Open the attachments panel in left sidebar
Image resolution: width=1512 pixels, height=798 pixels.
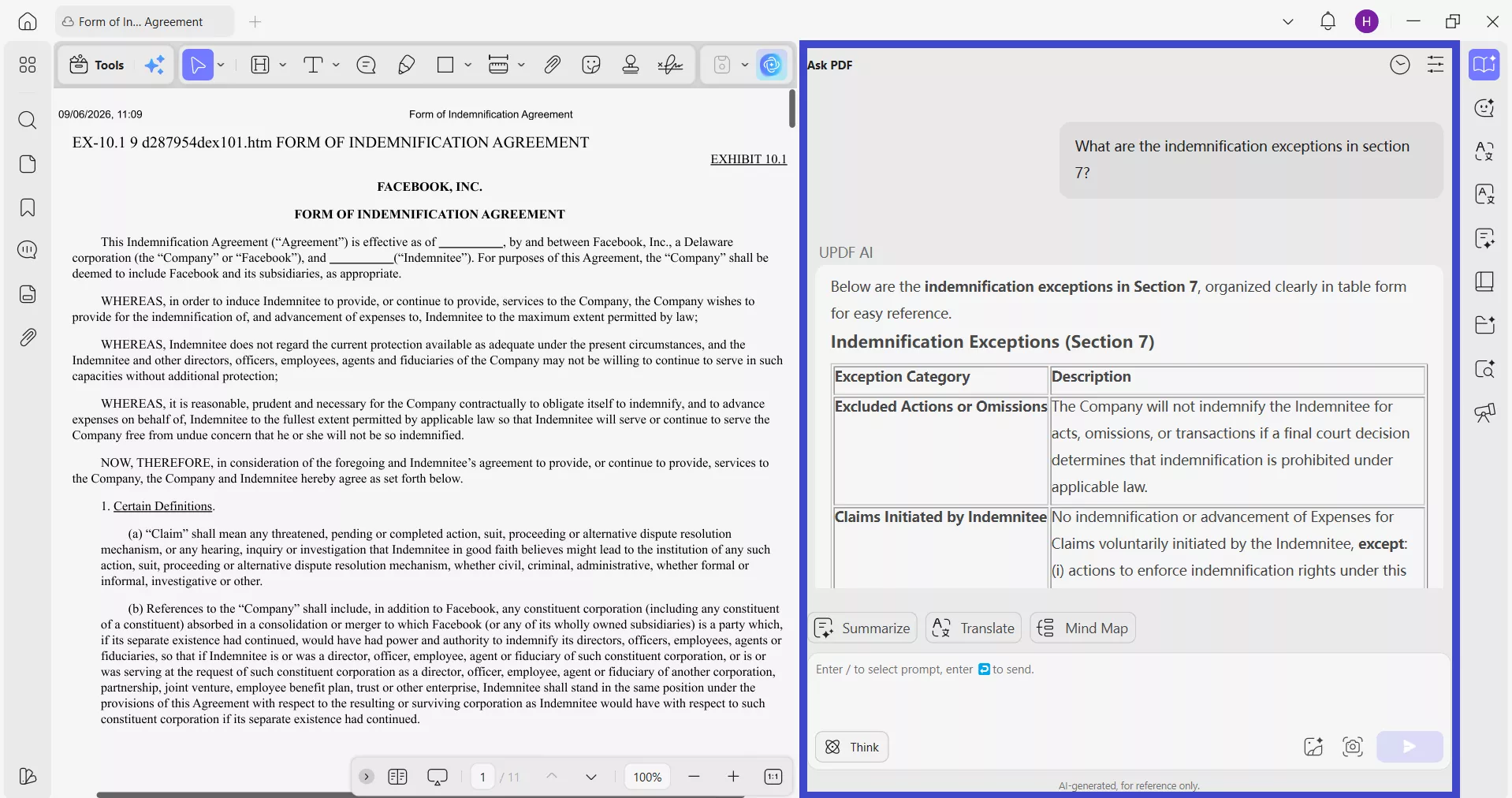coord(28,337)
